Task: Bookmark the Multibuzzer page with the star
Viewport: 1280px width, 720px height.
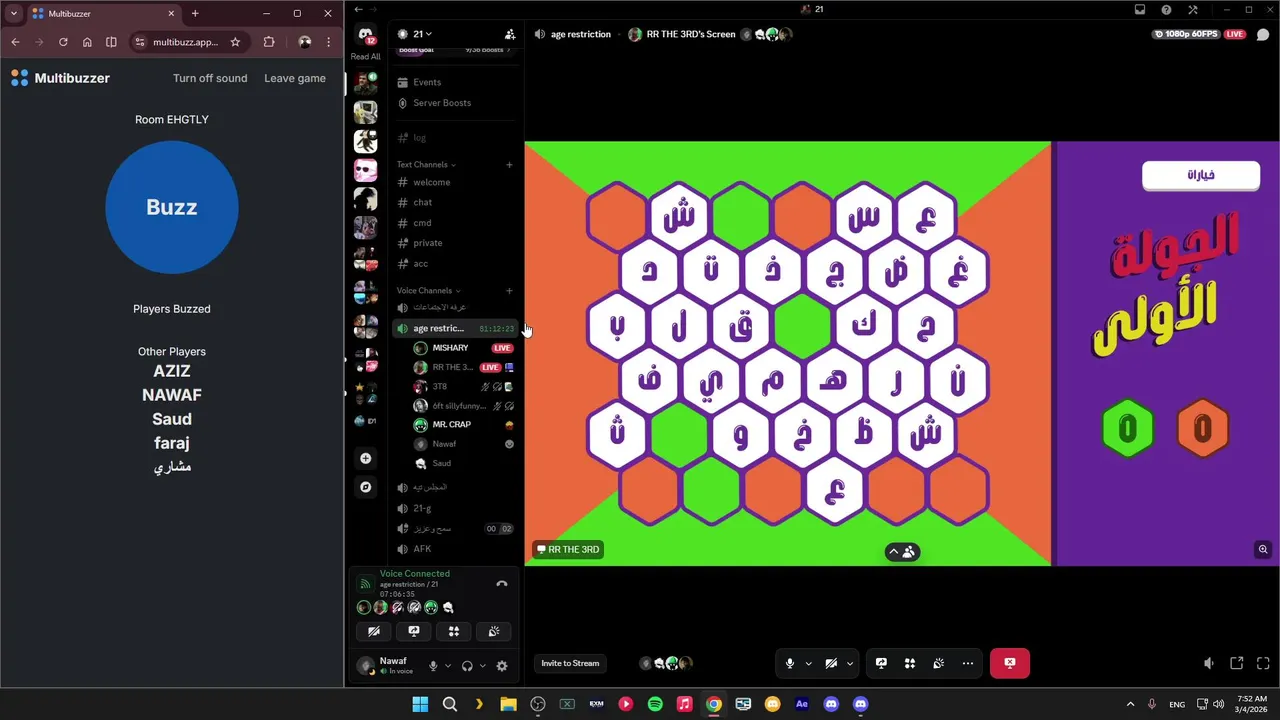Action: tap(235, 42)
